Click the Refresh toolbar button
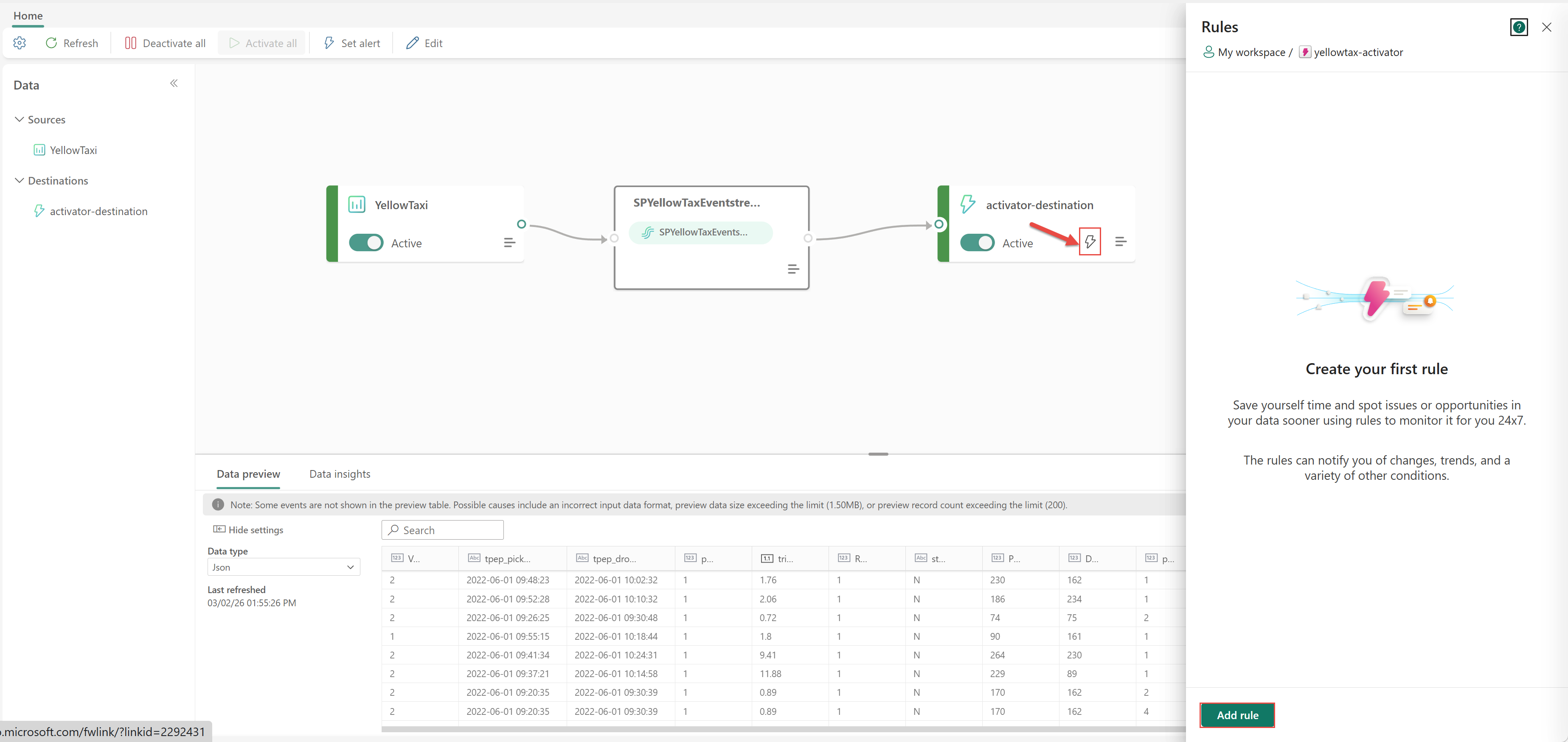This screenshot has width=1568, height=742. (72, 43)
